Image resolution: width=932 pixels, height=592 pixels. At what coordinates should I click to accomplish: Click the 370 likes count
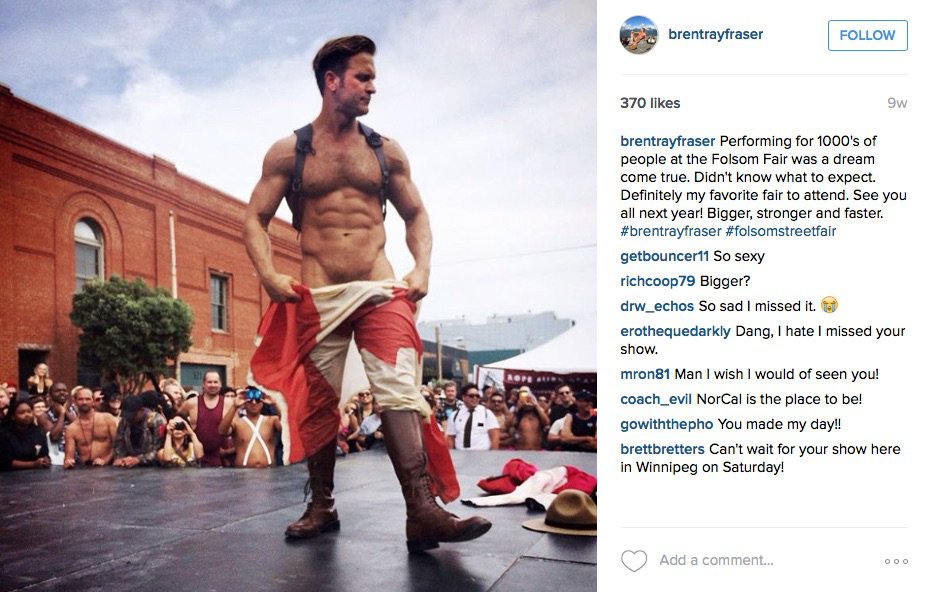pyautogui.click(x=650, y=103)
